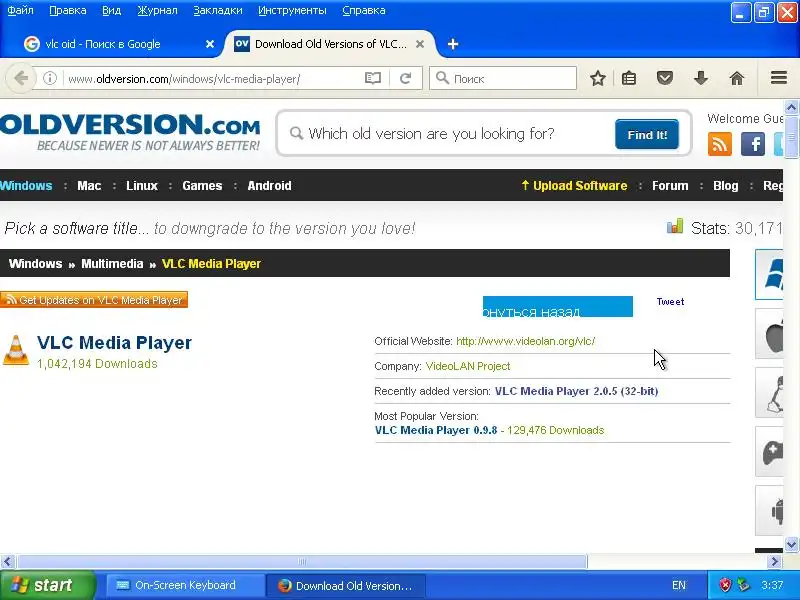Open the RSS feed orange icon
The height and width of the screenshot is (600, 800).
(719, 144)
